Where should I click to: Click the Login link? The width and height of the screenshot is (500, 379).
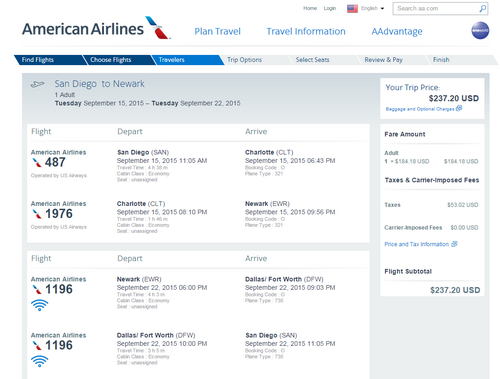[x=330, y=8]
